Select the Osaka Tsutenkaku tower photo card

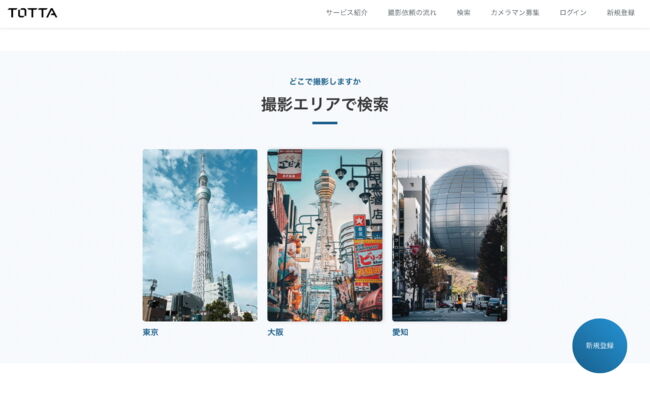click(x=325, y=235)
